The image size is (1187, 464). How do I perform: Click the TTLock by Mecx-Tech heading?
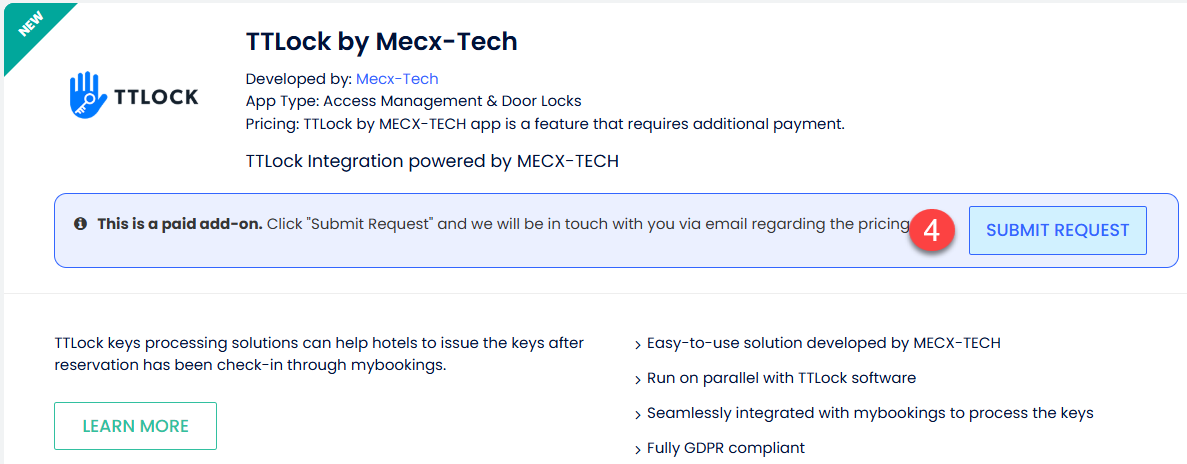tap(381, 42)
